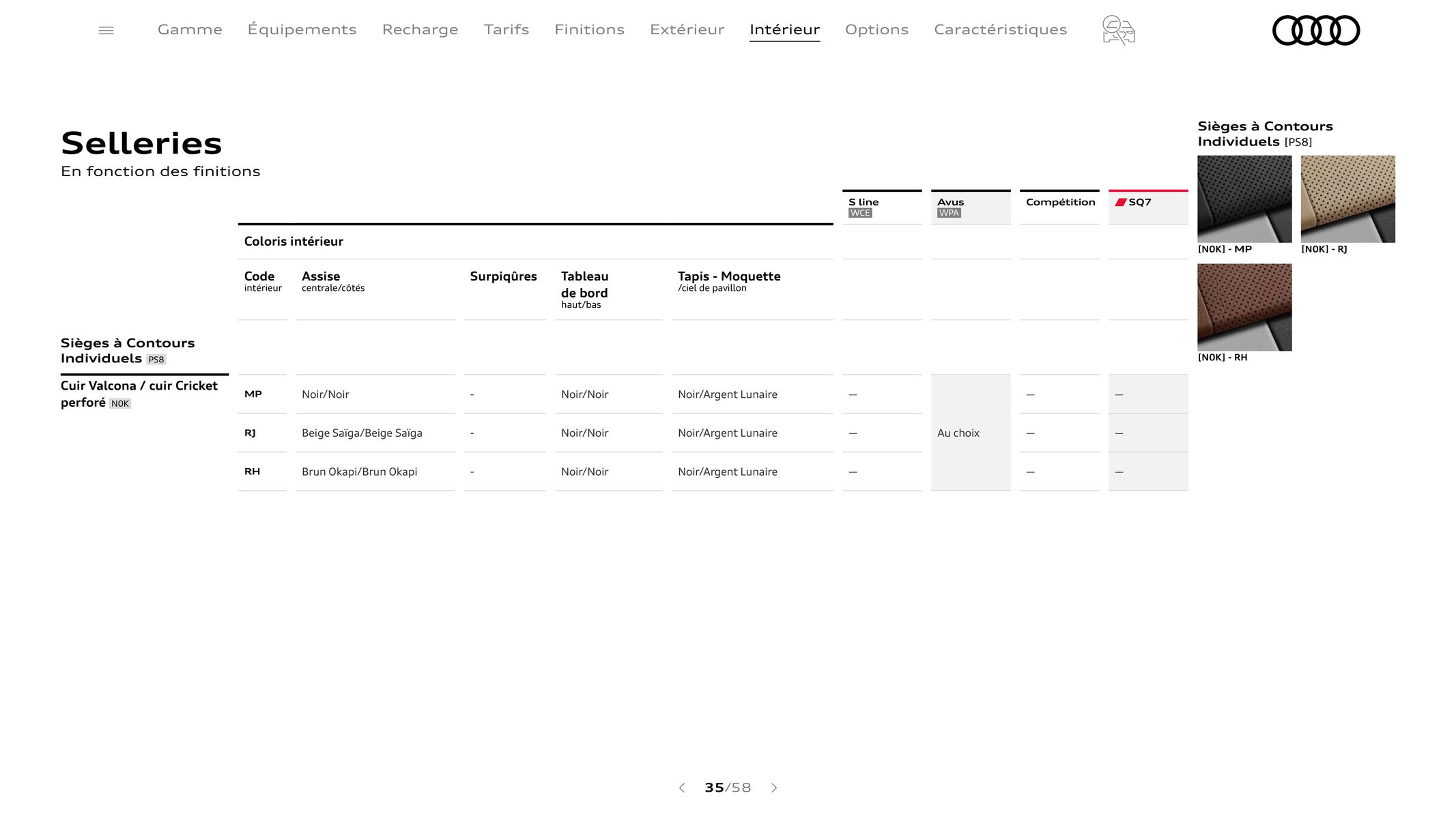
Task: View the beige [N0K] - RJ leather swatch
Action: (x=1347, y=199)
